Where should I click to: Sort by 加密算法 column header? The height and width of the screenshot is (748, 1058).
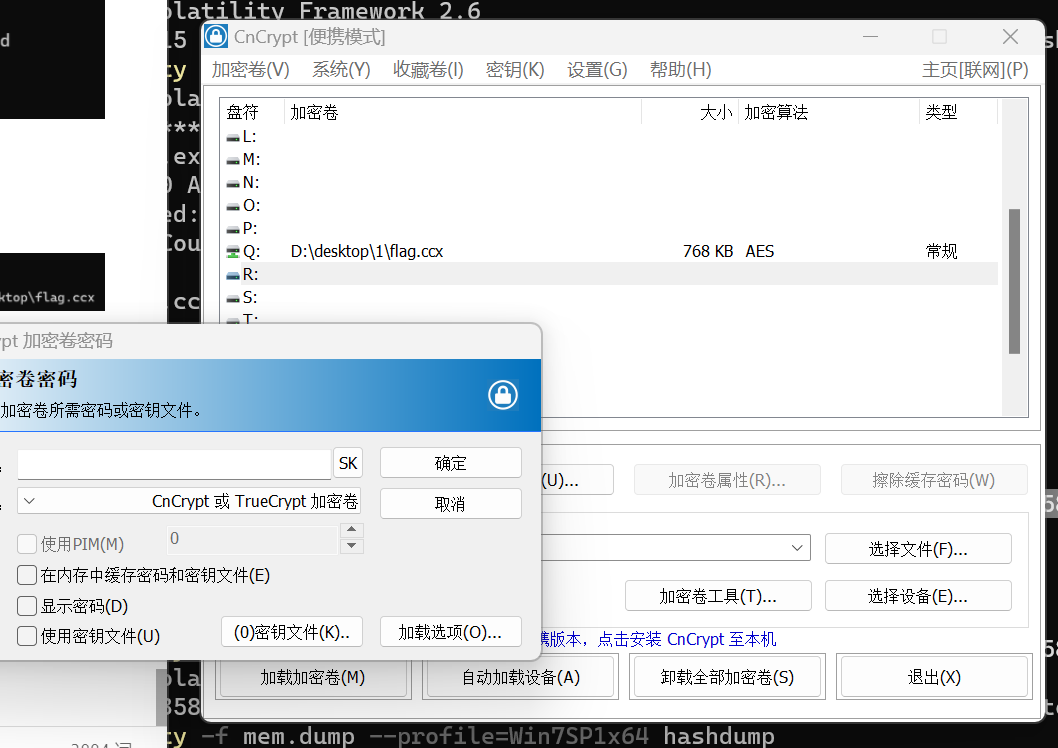click(829, 112)
